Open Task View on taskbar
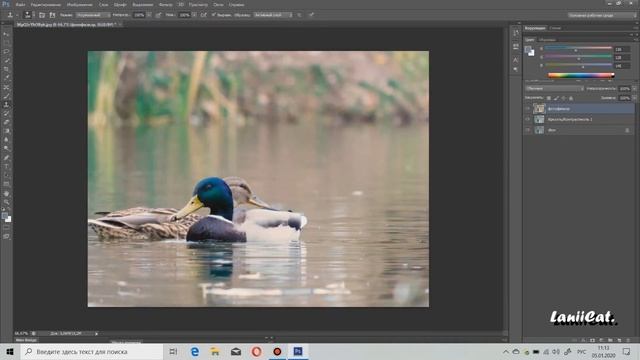640x360 pixels. tap(173, 351)
